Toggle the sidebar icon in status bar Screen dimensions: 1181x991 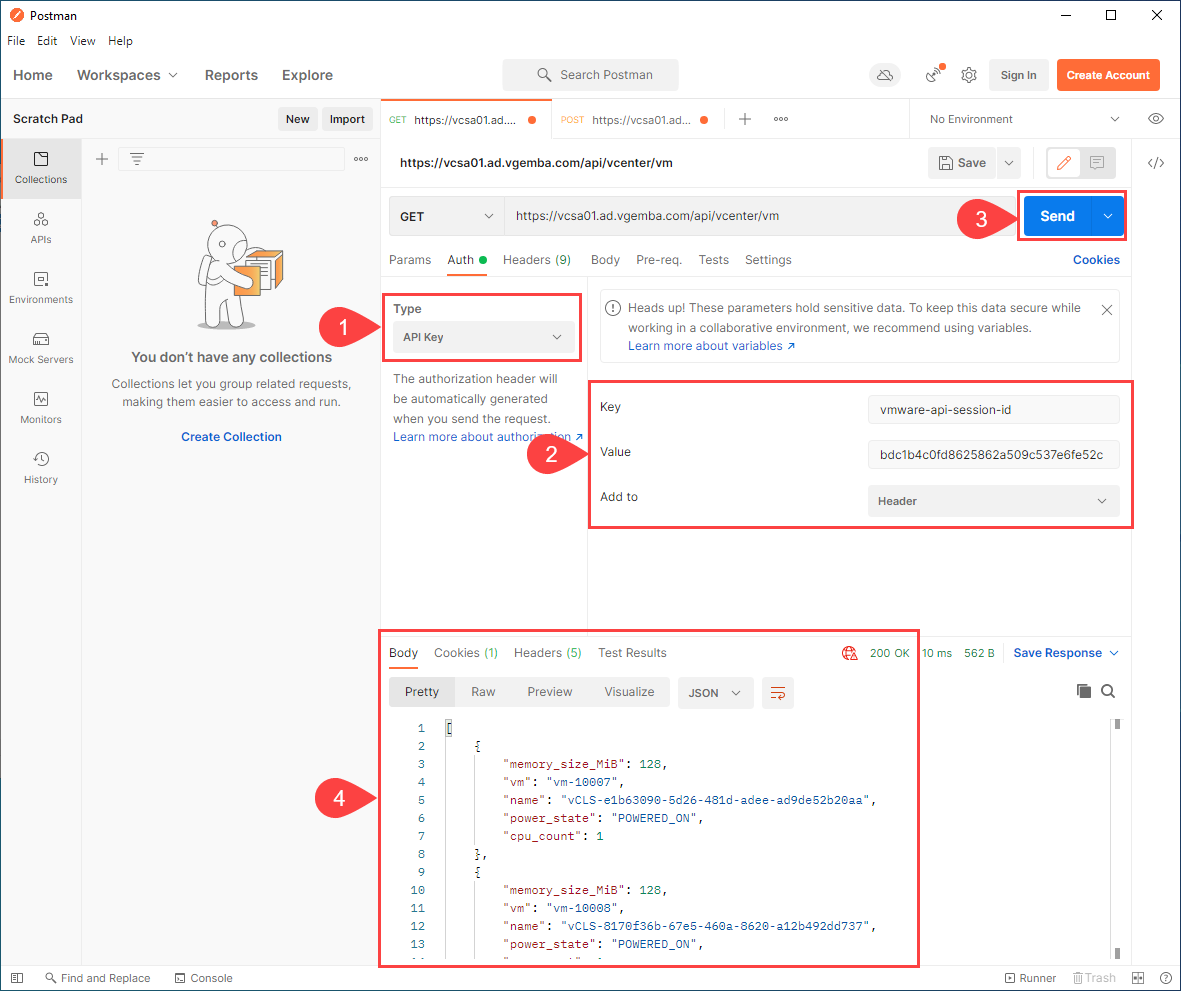(x=17, y=977)
